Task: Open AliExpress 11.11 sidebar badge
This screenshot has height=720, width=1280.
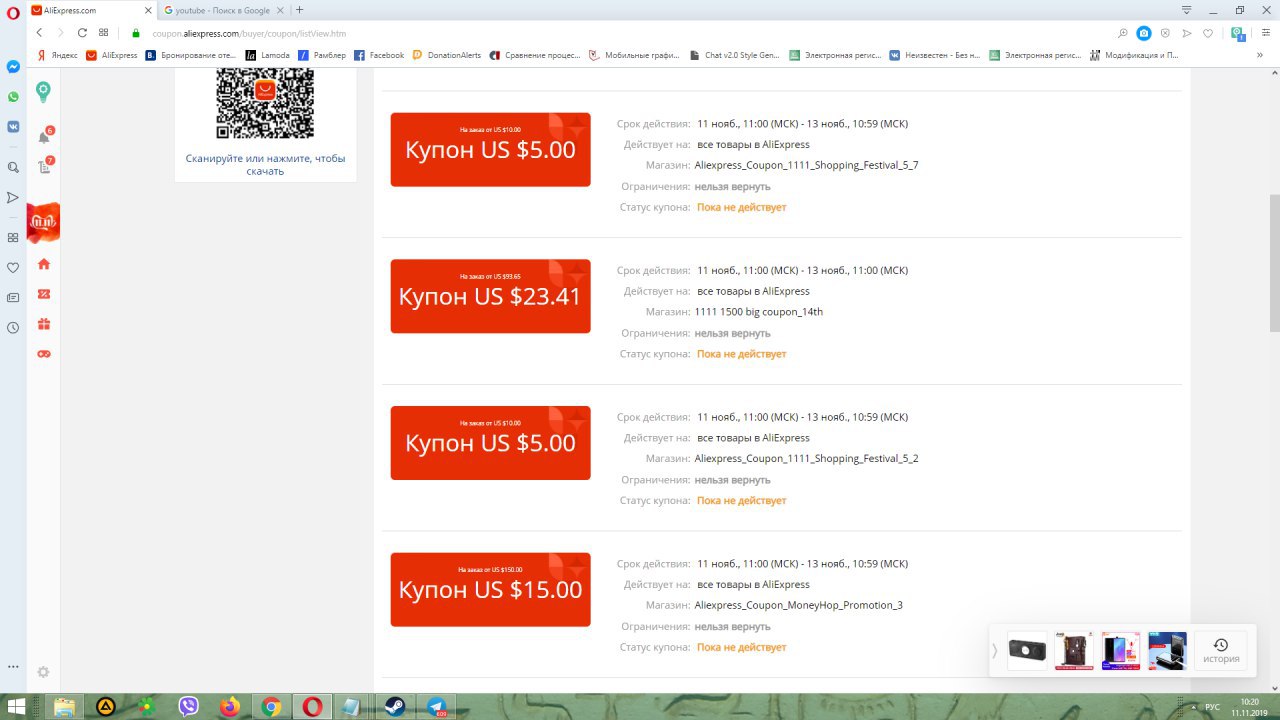Action: tap(44, 222)
